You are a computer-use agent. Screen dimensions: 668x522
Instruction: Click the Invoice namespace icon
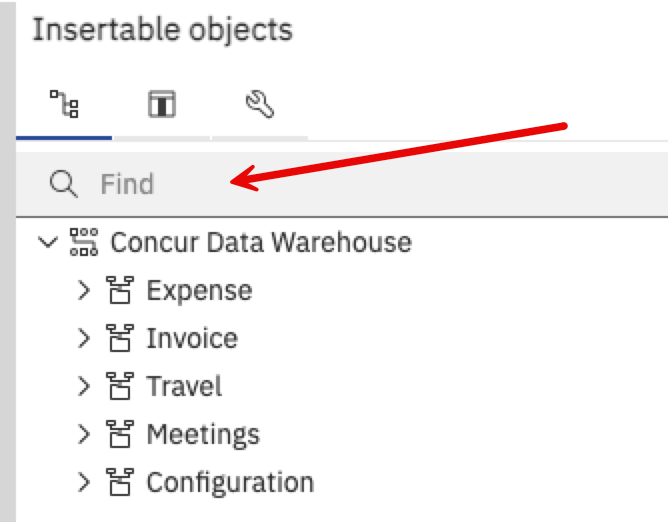pos(120,339)
